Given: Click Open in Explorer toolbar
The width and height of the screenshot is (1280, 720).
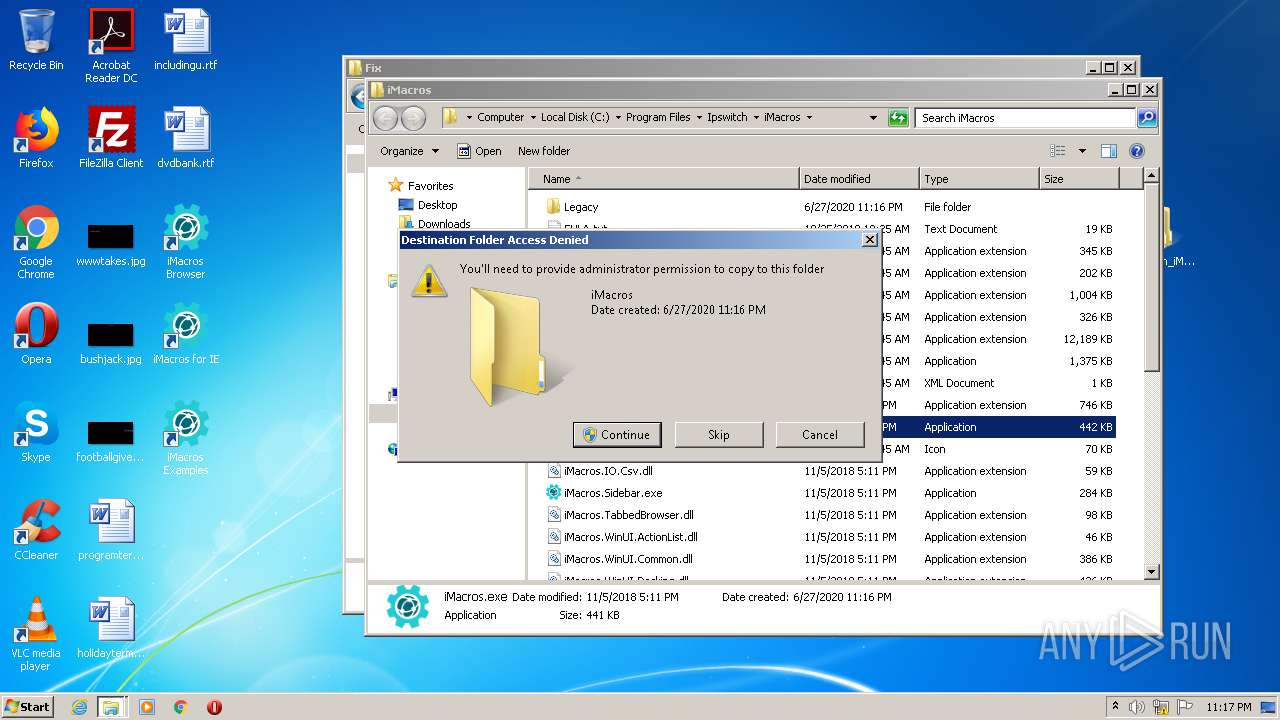Looking at the screenshot, I should pos(480,151).
